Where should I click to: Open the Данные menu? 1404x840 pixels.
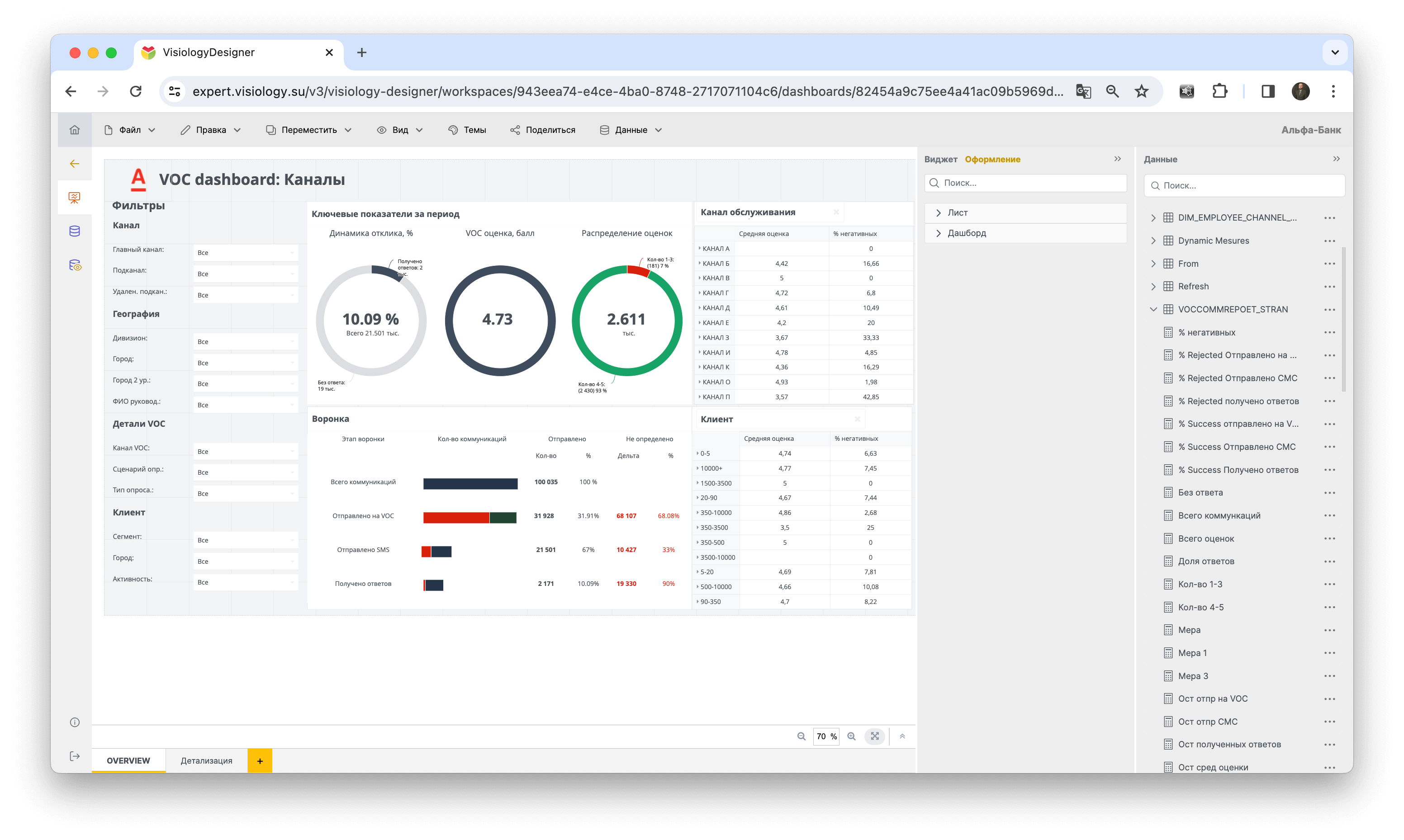[631, 130]
